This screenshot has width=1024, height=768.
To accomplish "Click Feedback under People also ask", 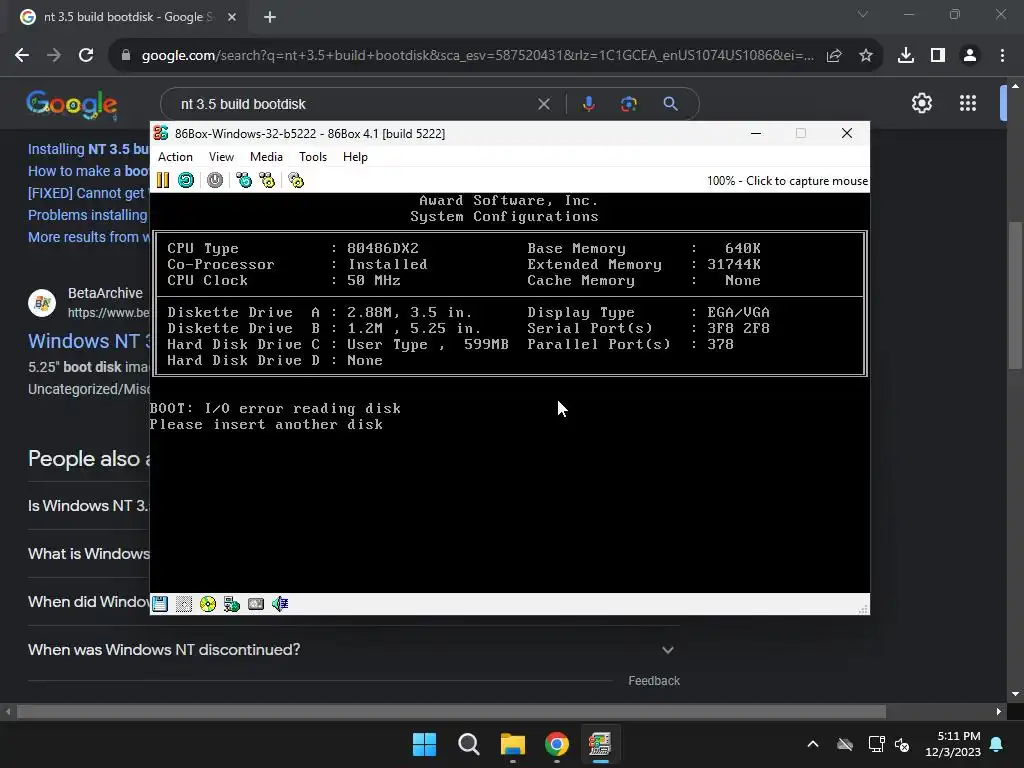I will (x=654, y=680).
